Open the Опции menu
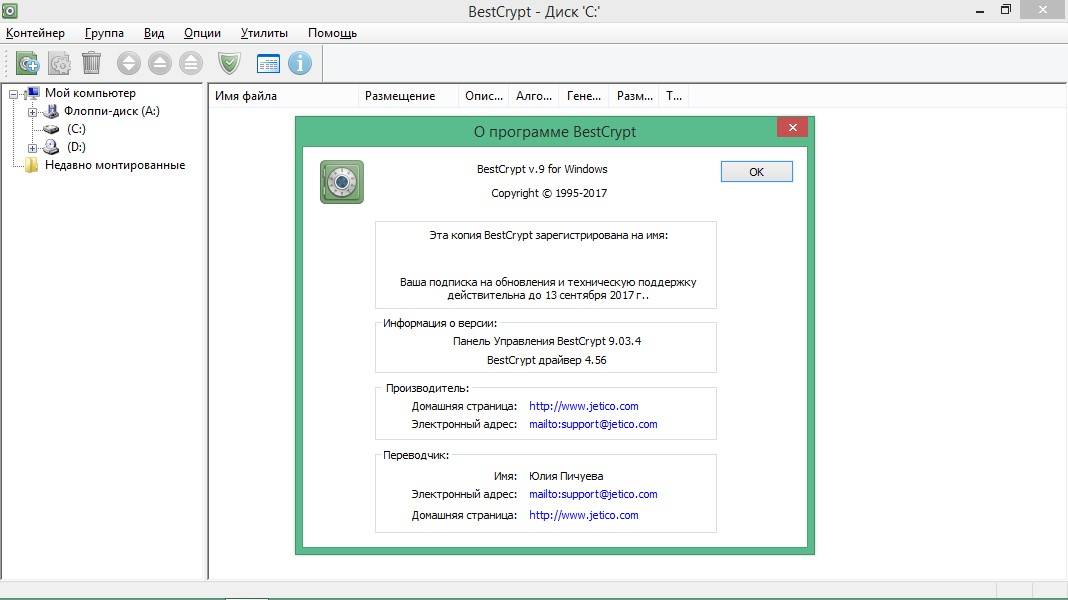The width and height of the screenshot is (1068, 600). 202,33
